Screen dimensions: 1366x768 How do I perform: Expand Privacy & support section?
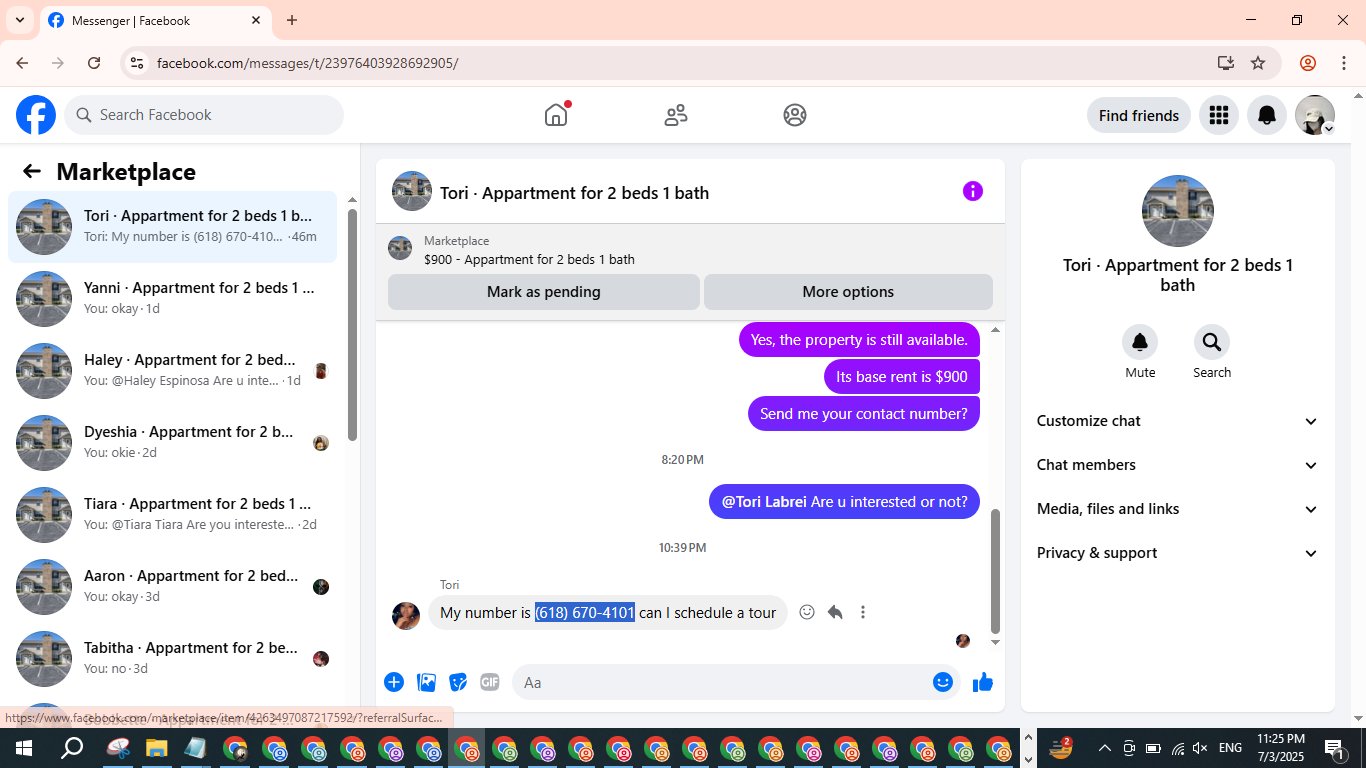1178,553
